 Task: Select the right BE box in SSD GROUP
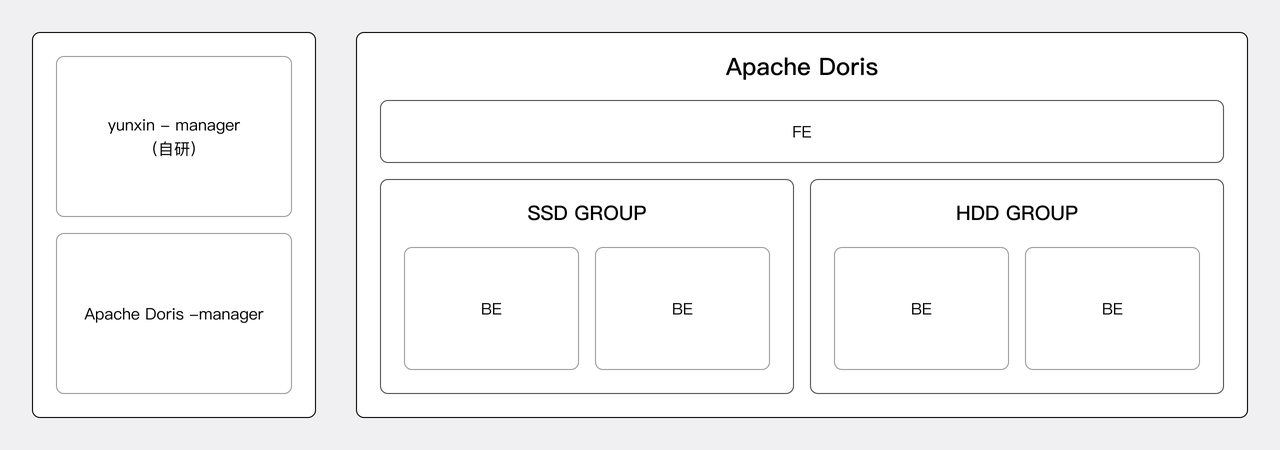pos(682,340)
